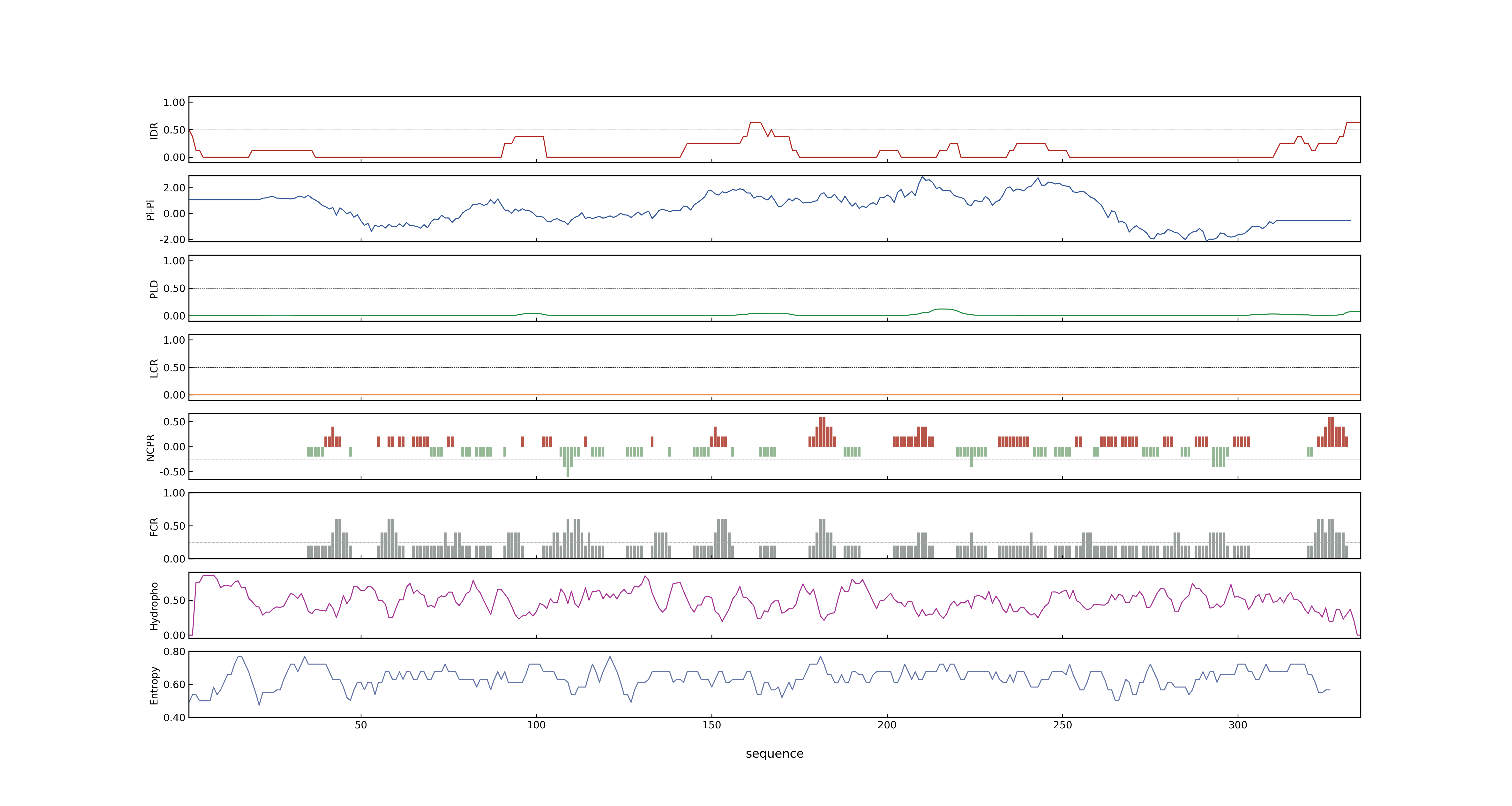Image resolution: width=1512 pixels, height=806 pixels.
Task: Click the LCR axis label
Action: (154, 368)
